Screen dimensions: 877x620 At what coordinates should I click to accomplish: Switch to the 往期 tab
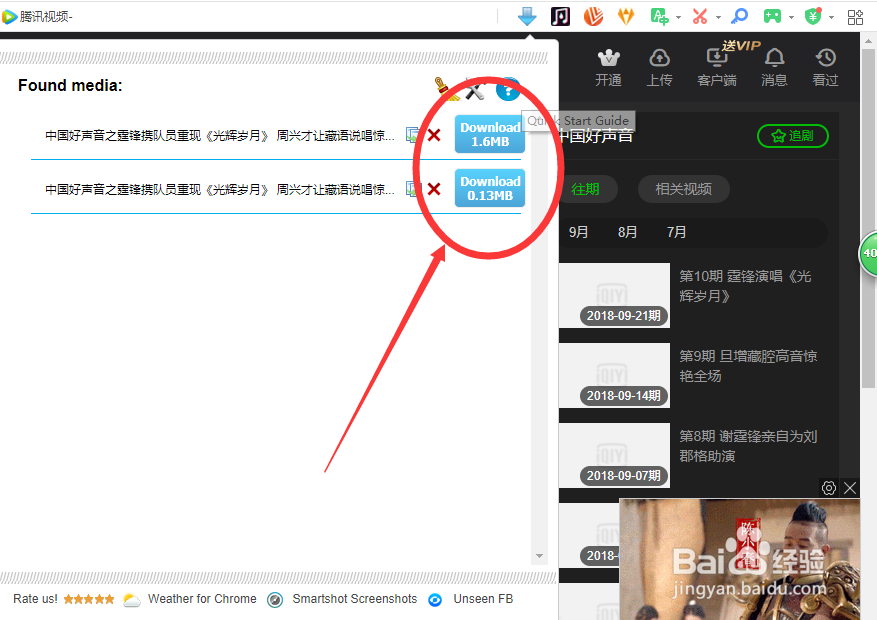coord(585,190)
